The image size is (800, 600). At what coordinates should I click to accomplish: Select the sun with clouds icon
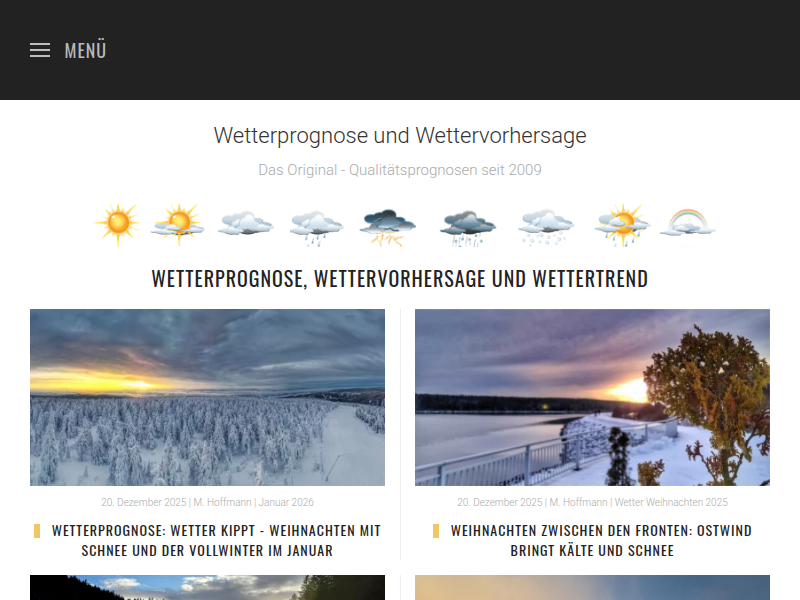click(178, 224)
